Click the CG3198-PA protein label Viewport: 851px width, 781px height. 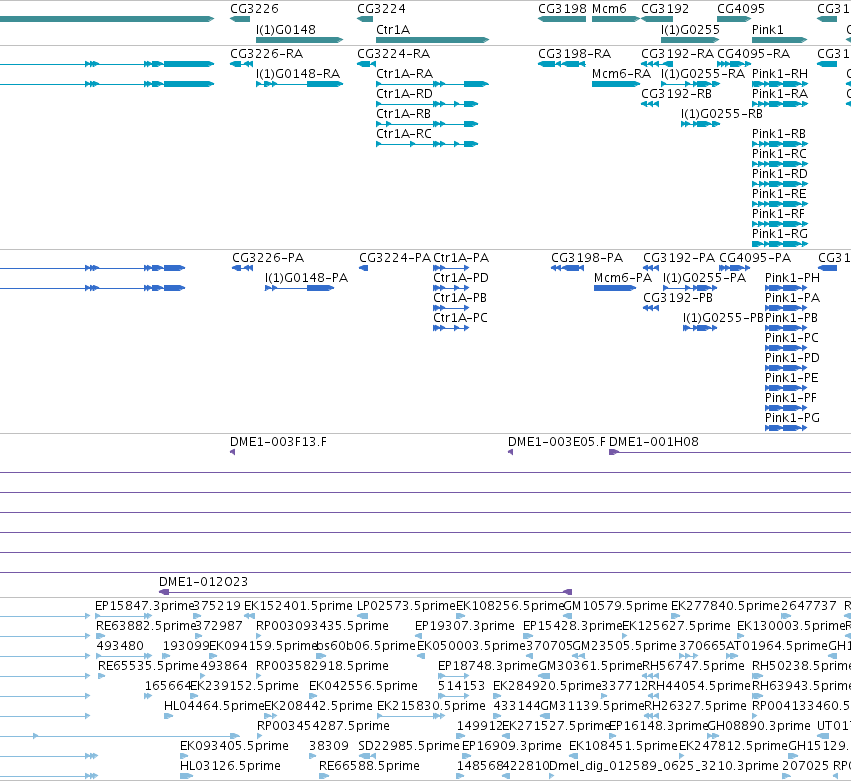587,258
